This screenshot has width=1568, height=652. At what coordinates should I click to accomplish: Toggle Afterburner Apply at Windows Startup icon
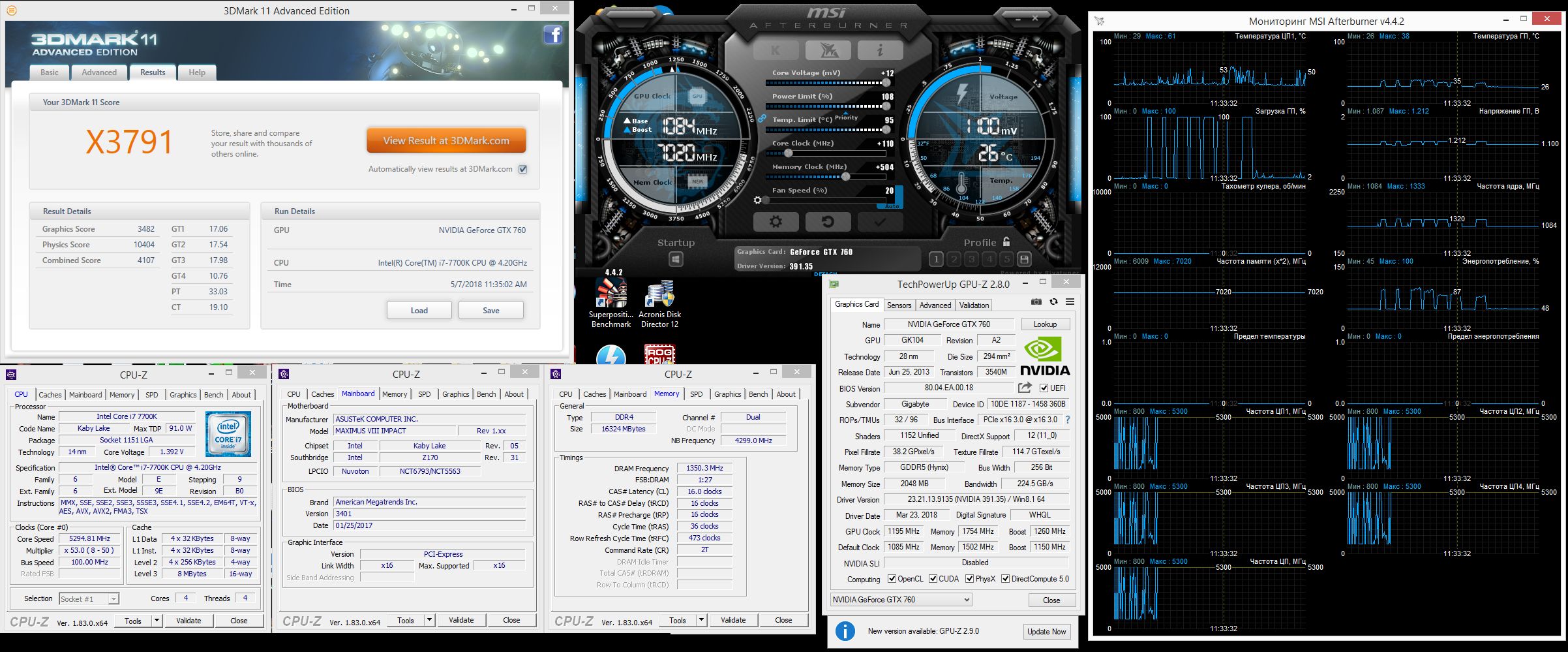pos(676,259)
